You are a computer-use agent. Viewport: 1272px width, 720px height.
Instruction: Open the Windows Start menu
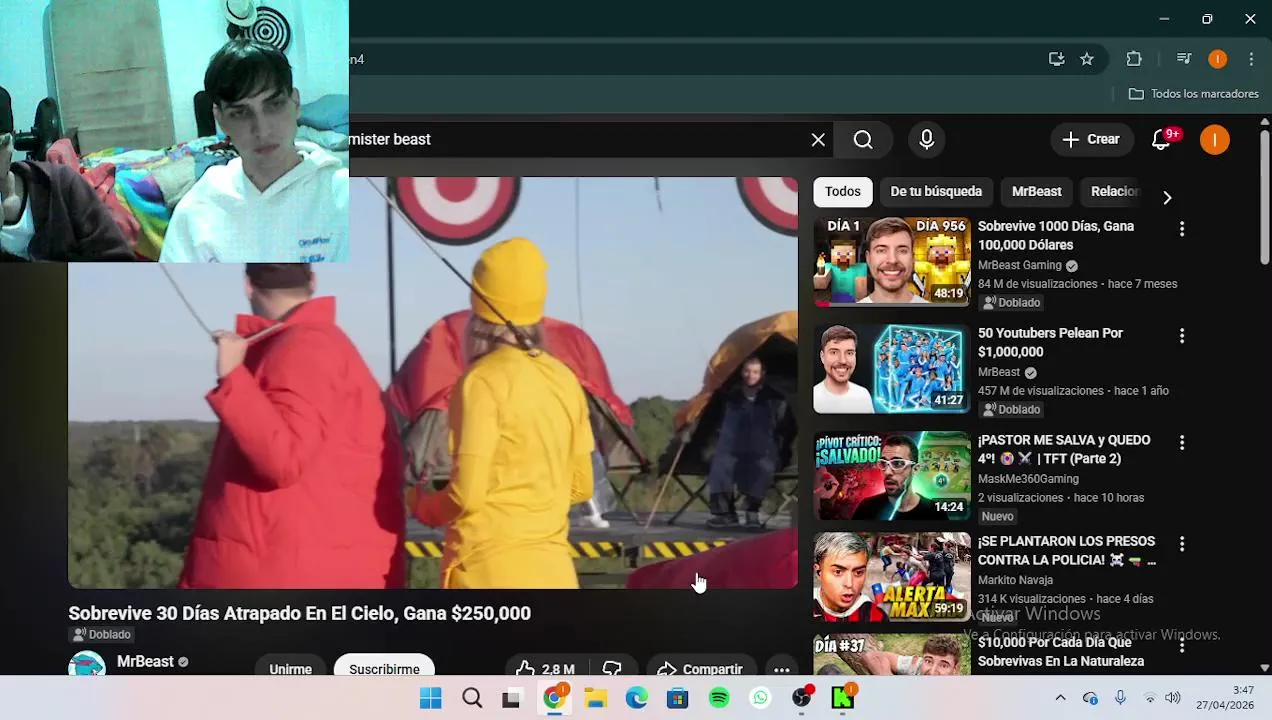click(431, 698)
